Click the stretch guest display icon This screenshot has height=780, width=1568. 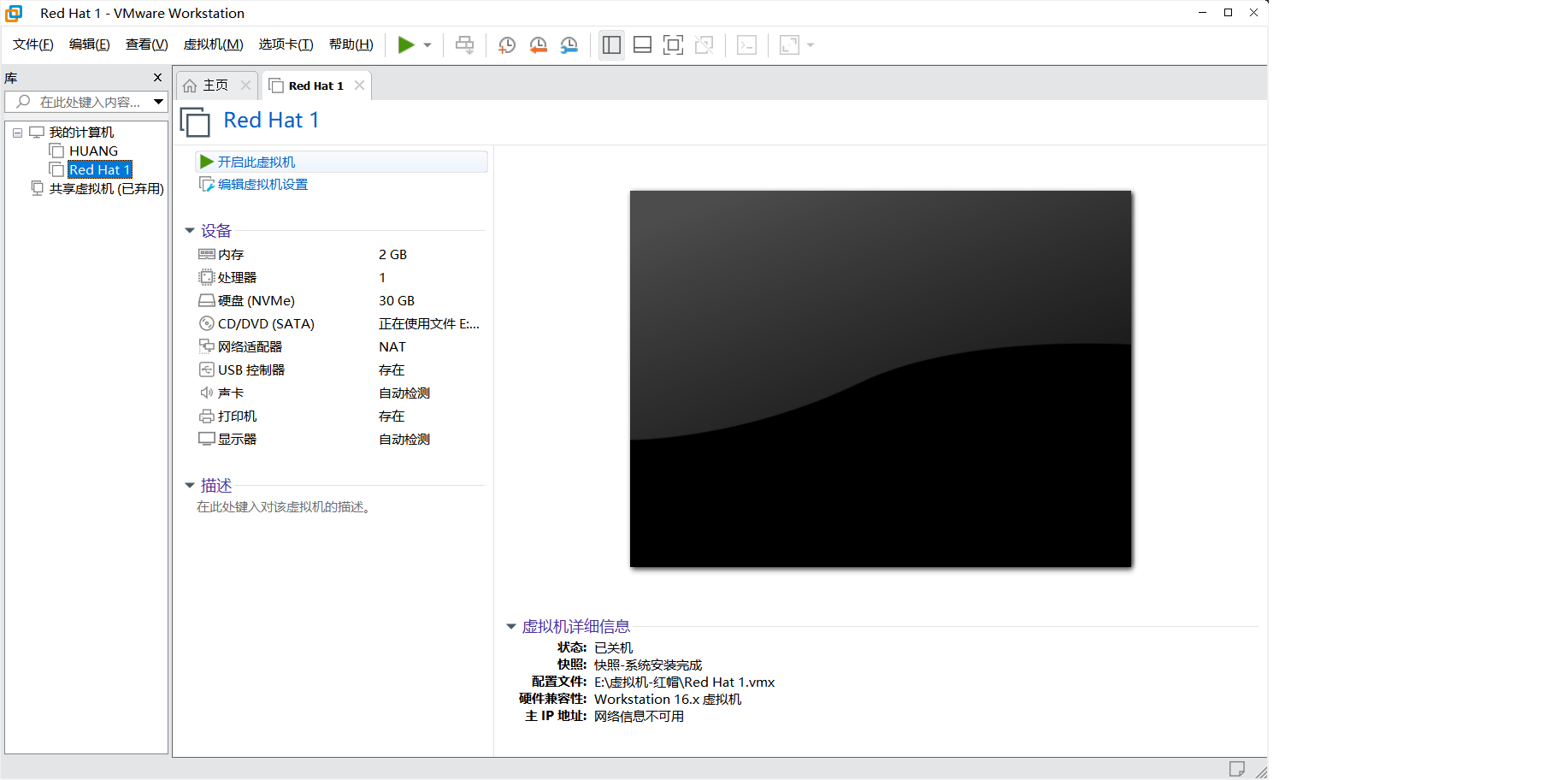tap(789, 45)
